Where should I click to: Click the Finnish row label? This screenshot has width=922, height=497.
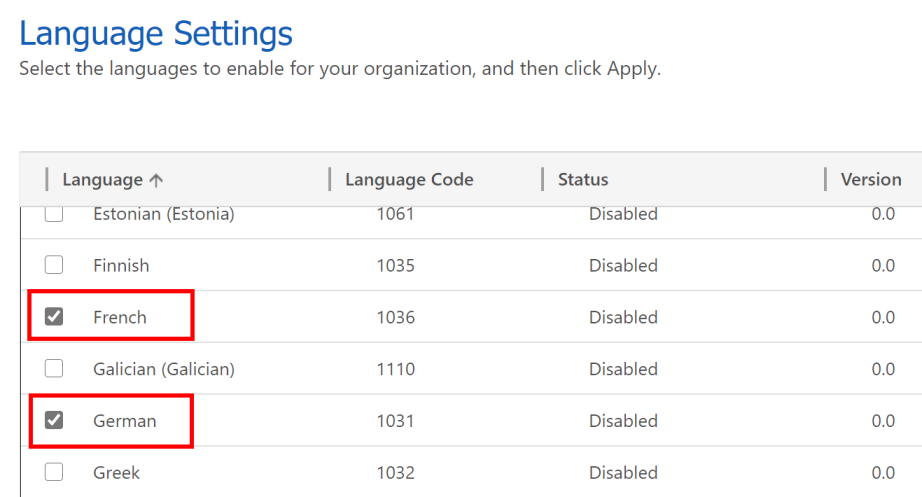click(121, 265)
